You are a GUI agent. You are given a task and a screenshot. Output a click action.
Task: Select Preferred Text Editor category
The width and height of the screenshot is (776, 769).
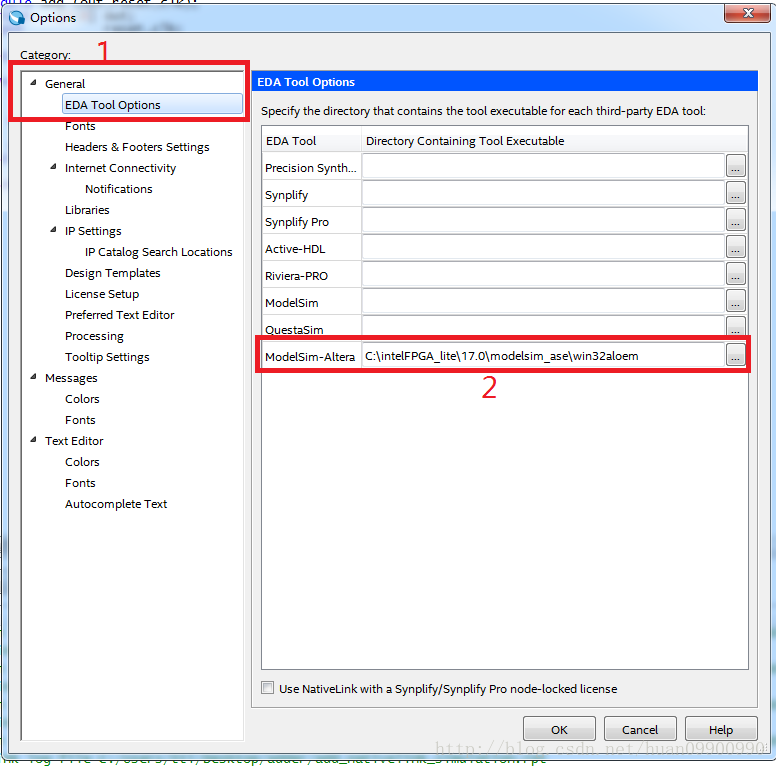pyautogui.click(x=120, y=315)
